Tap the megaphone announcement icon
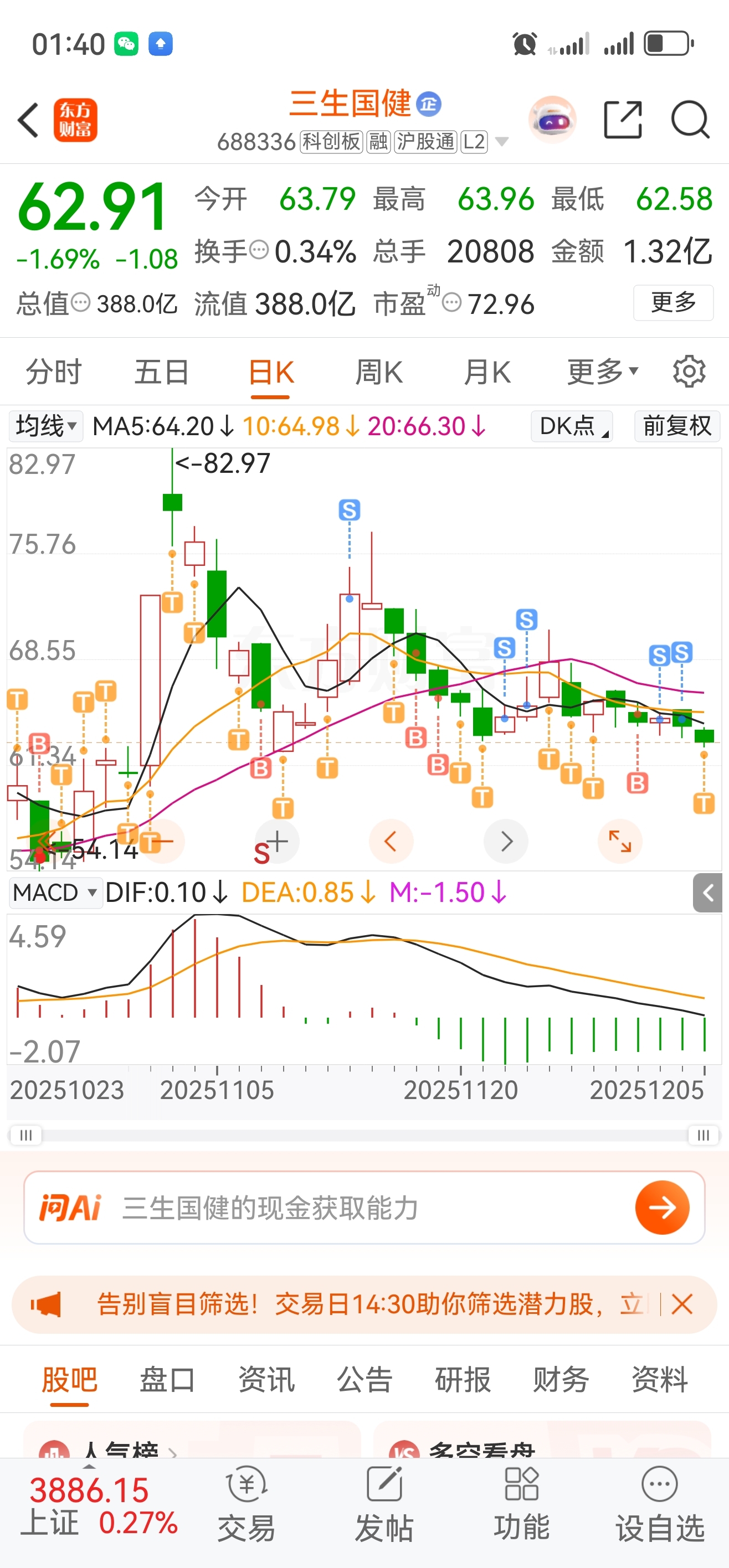Viewport: 729px width, 1568px height. point(47,1304)
